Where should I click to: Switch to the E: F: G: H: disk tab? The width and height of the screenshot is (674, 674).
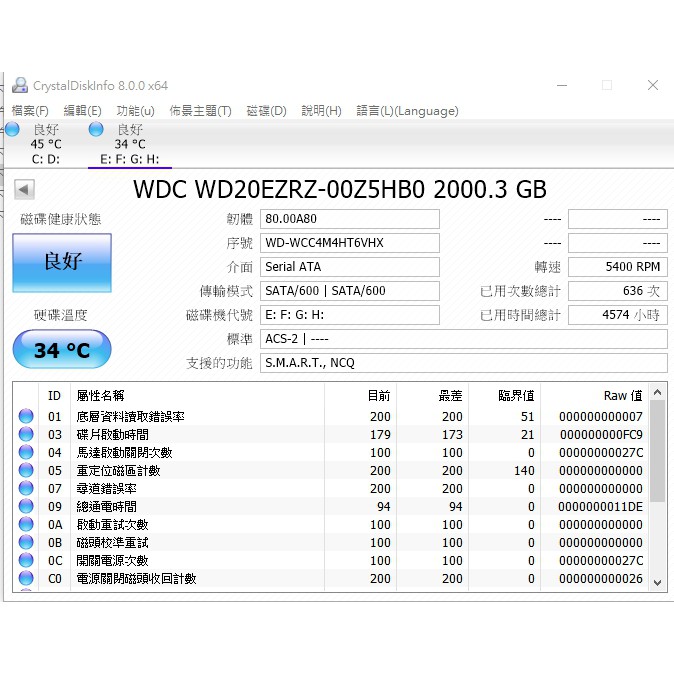[x=130, y=159]
